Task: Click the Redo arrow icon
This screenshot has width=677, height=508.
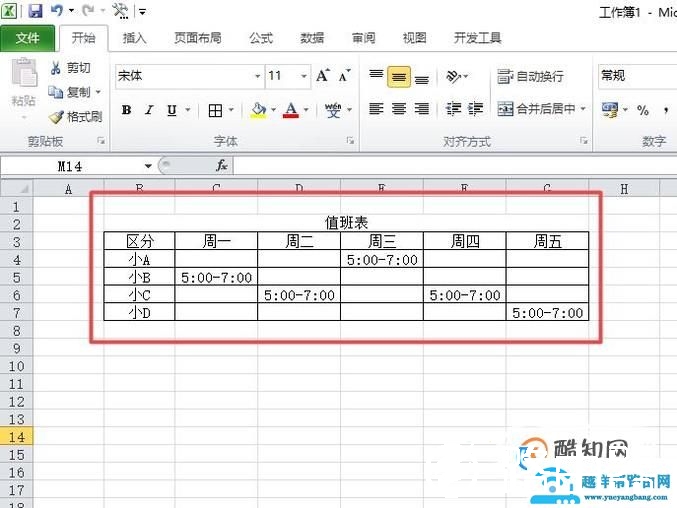Action: click(88, 10)
